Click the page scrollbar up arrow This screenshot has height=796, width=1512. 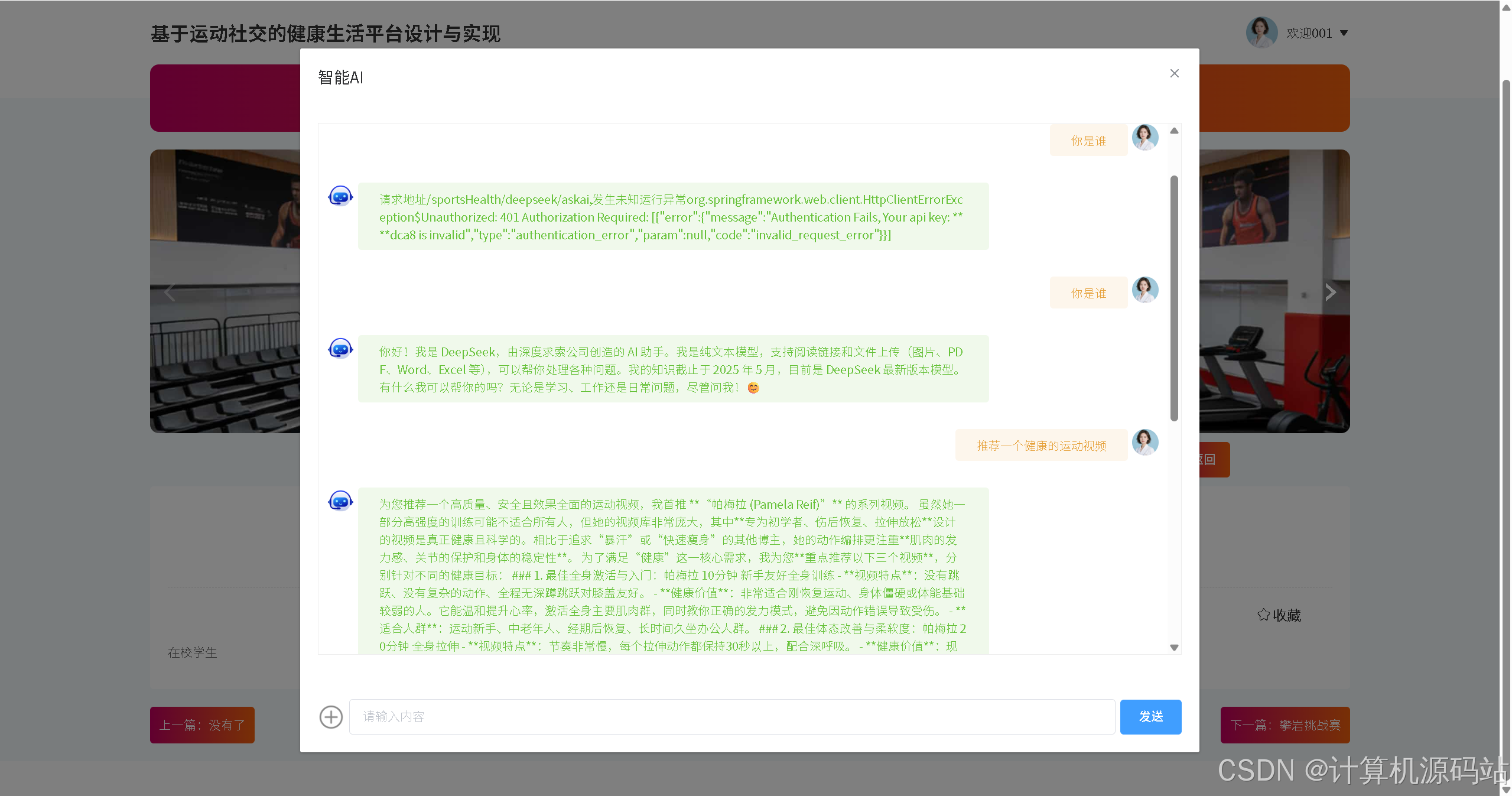(1506, 7)
